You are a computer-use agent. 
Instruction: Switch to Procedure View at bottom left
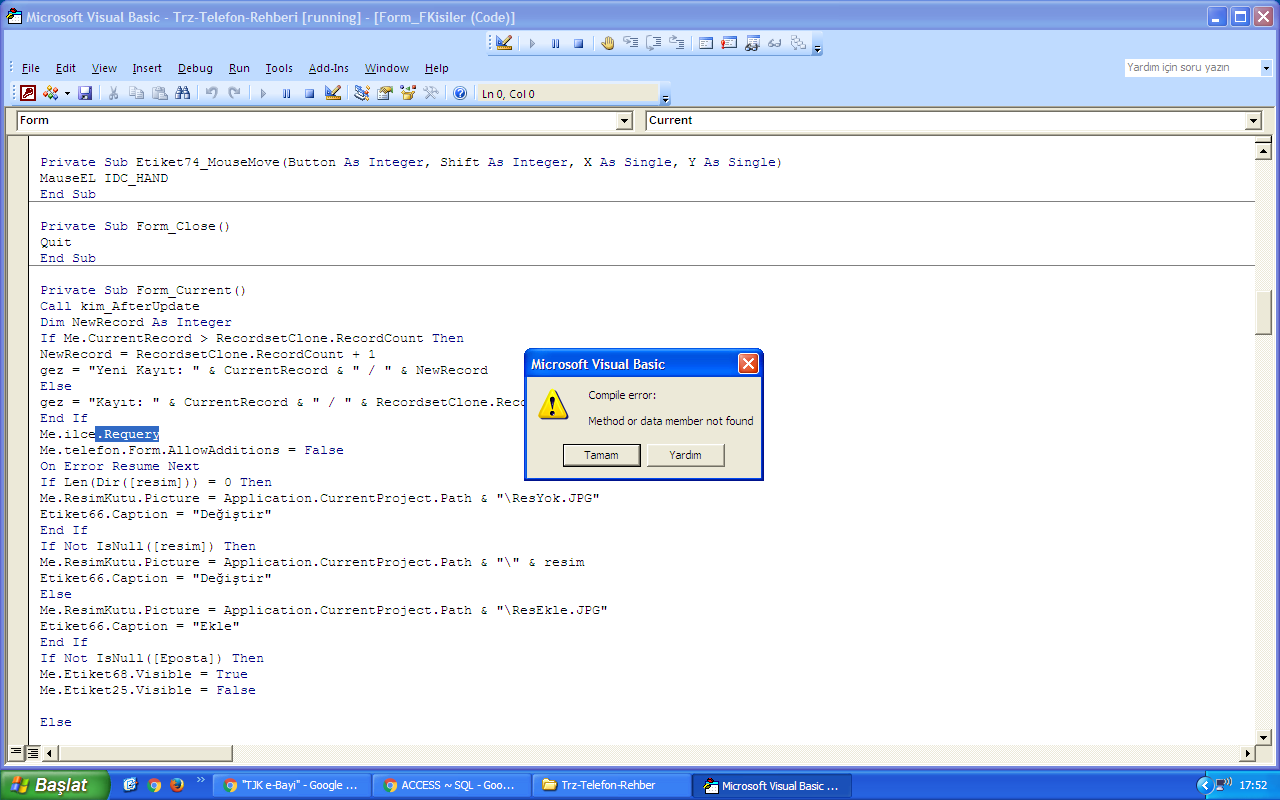pos(17,752)
